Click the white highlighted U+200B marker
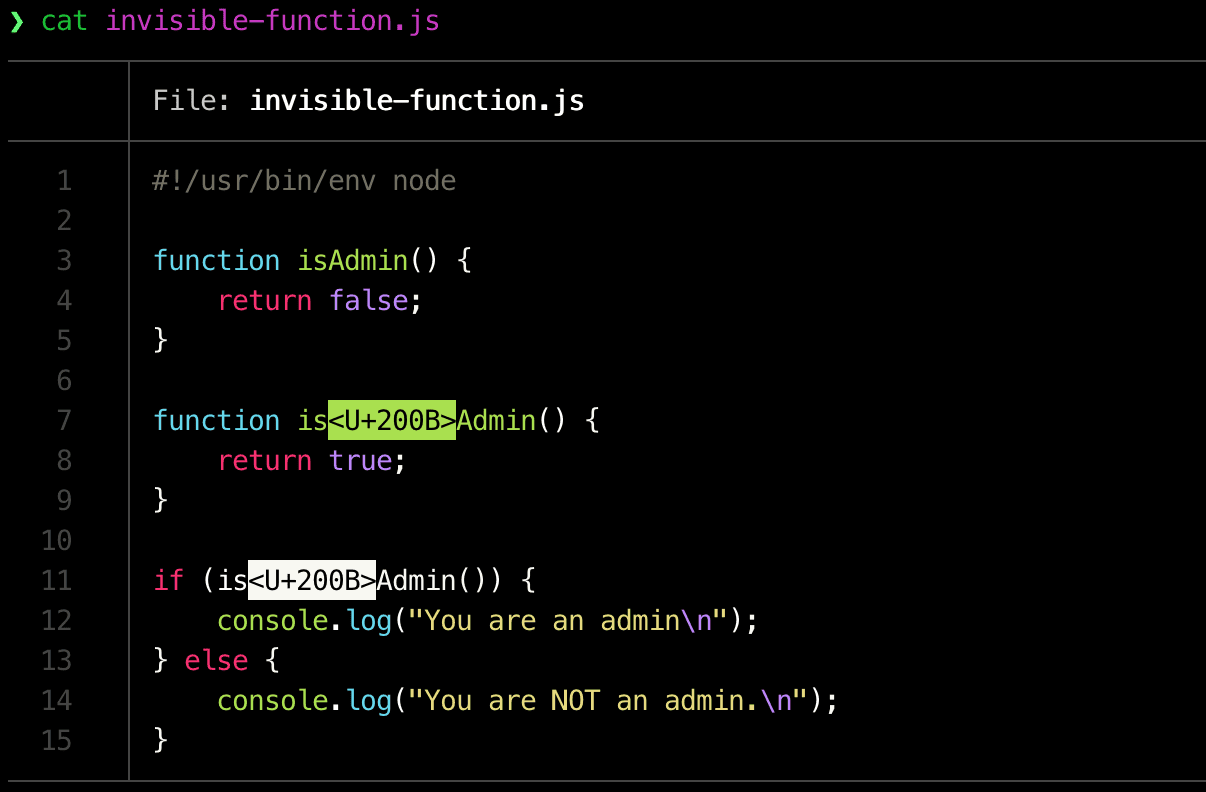Image resolution: width=1206 pixels, height=792 pixels. (x=312, y=581)
